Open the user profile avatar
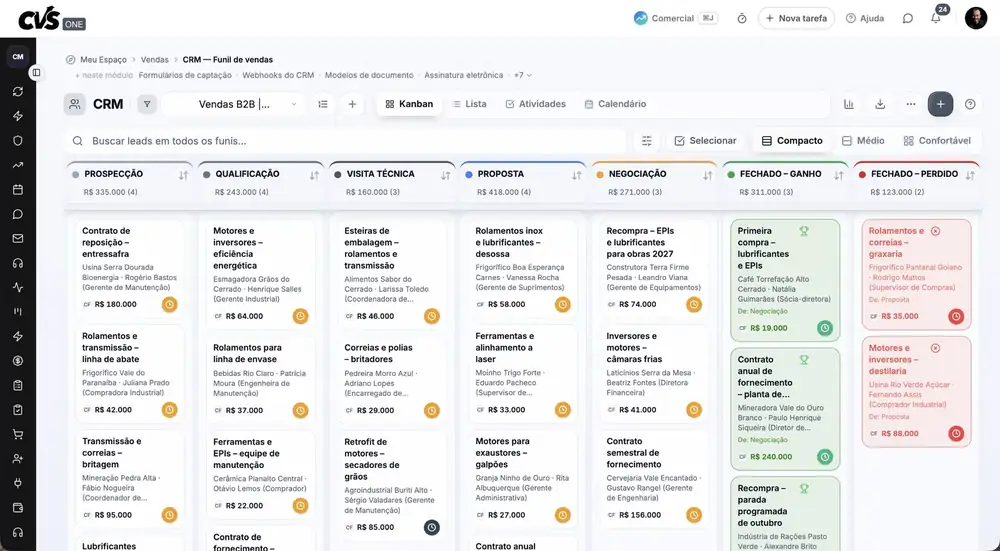 976,18
